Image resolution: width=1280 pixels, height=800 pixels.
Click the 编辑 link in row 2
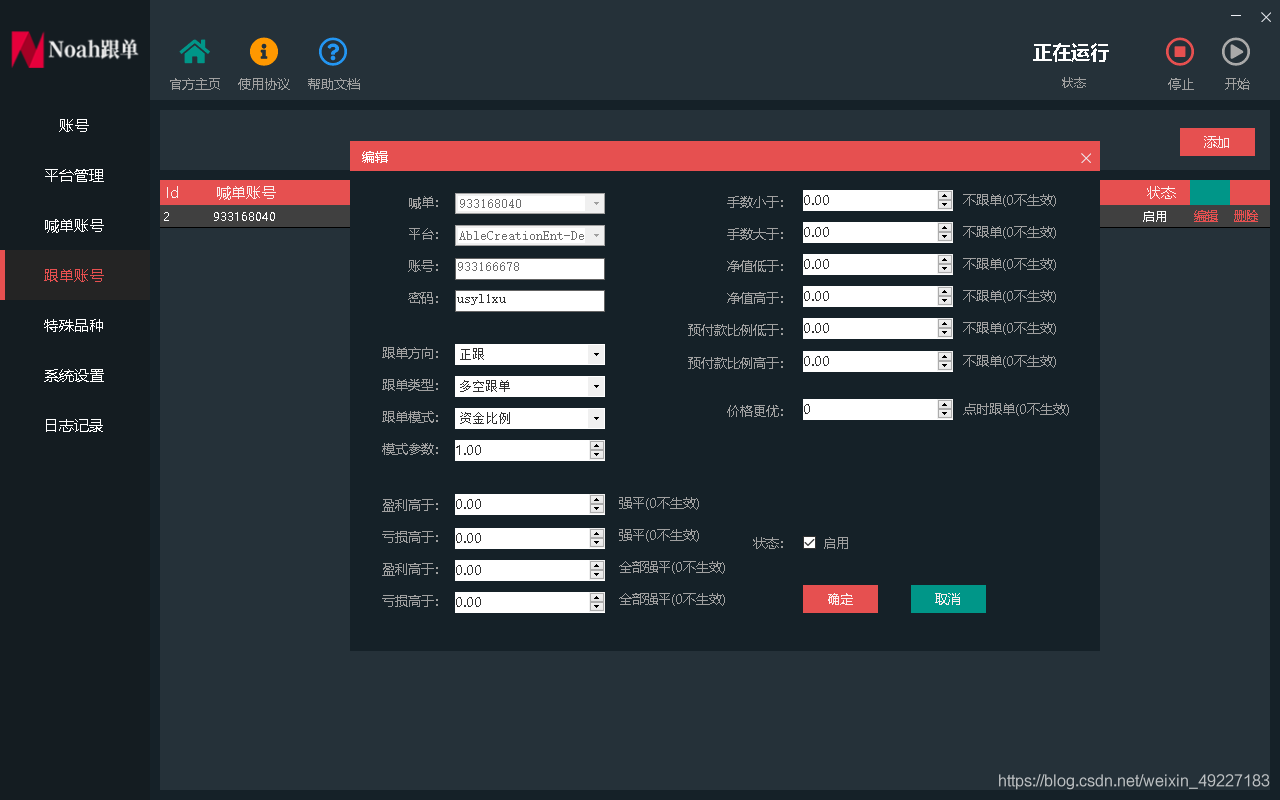click(x=1206, y=216)
